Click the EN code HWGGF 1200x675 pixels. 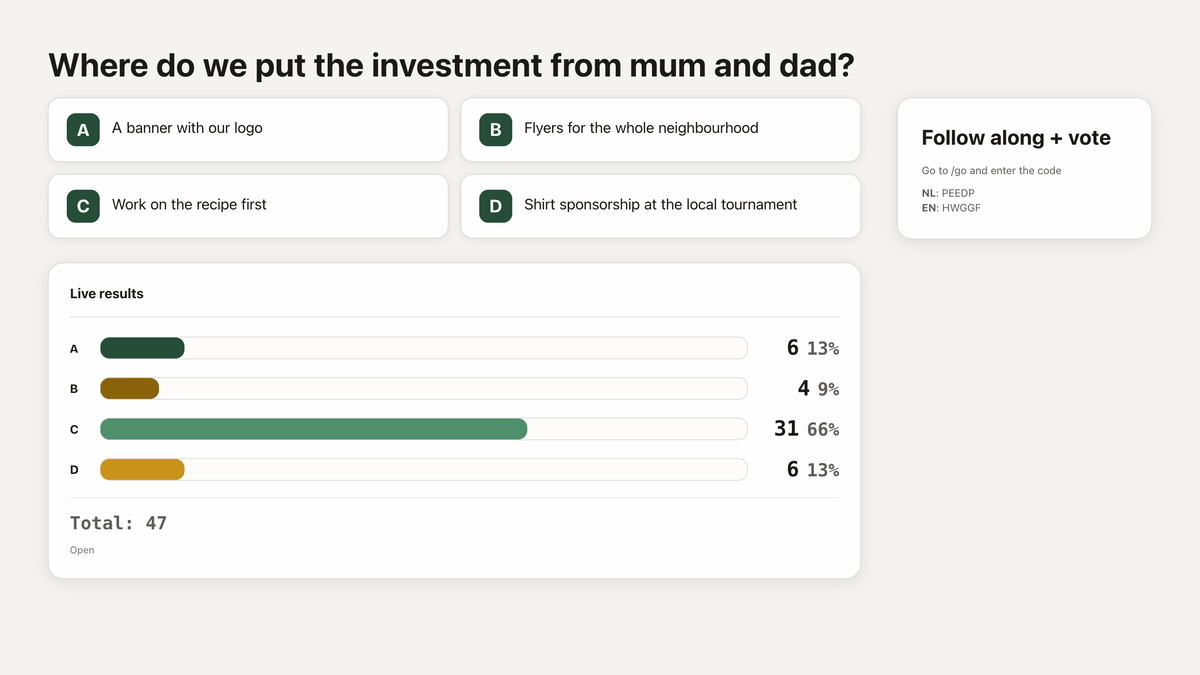point(961,208)
